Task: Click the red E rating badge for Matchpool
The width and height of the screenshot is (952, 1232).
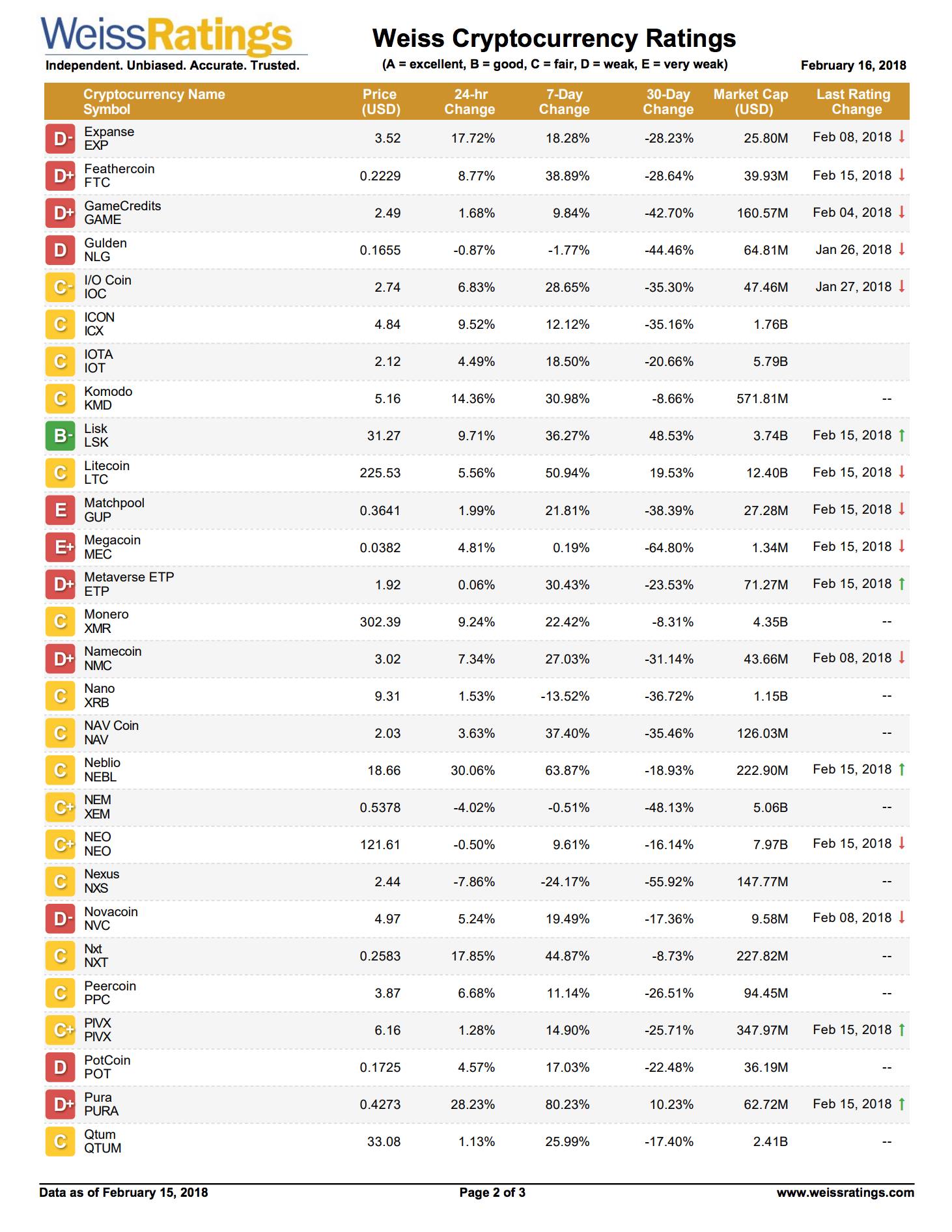Action: click(61, 510)
